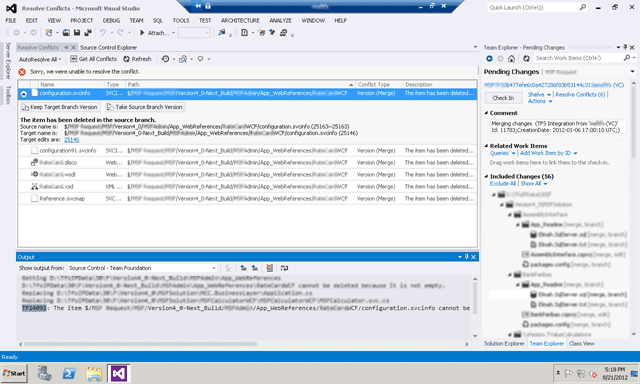Select the Reference.svcmap conflict row

tap(247, 198)
